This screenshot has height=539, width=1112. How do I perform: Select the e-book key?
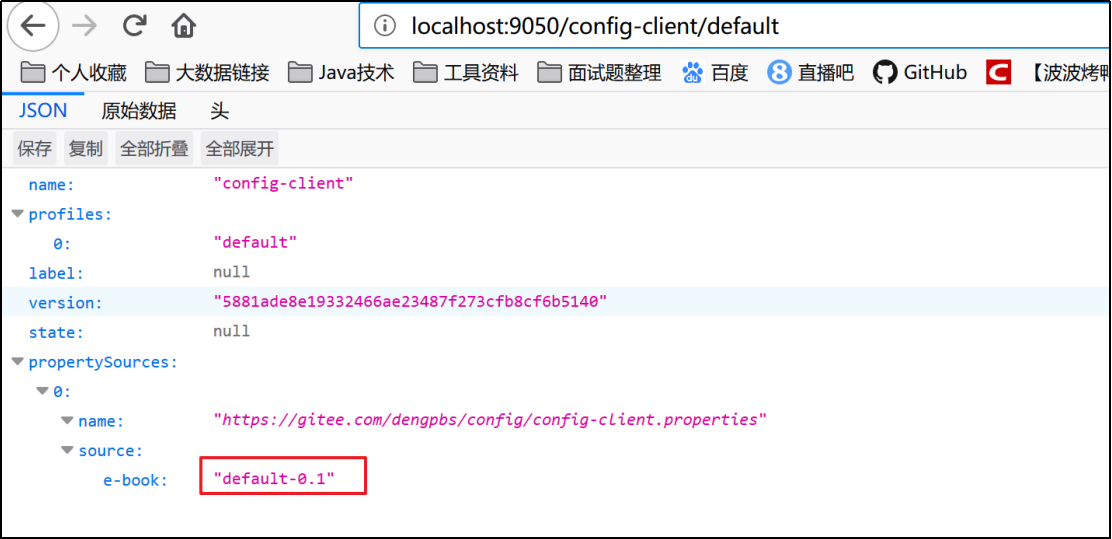pos(135,480)
